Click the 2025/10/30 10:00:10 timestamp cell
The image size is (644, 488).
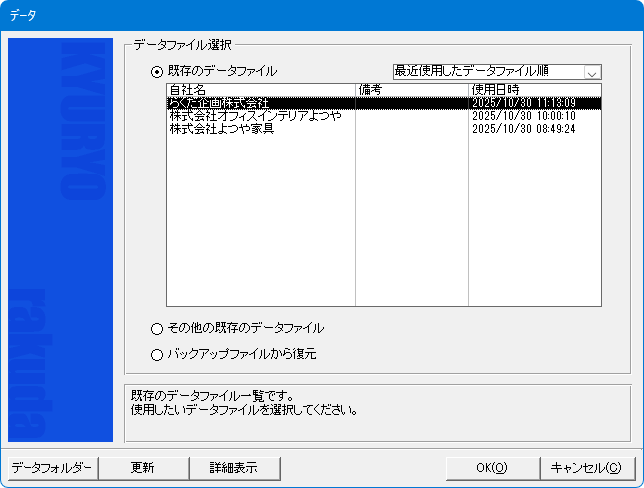pos(523,116)
